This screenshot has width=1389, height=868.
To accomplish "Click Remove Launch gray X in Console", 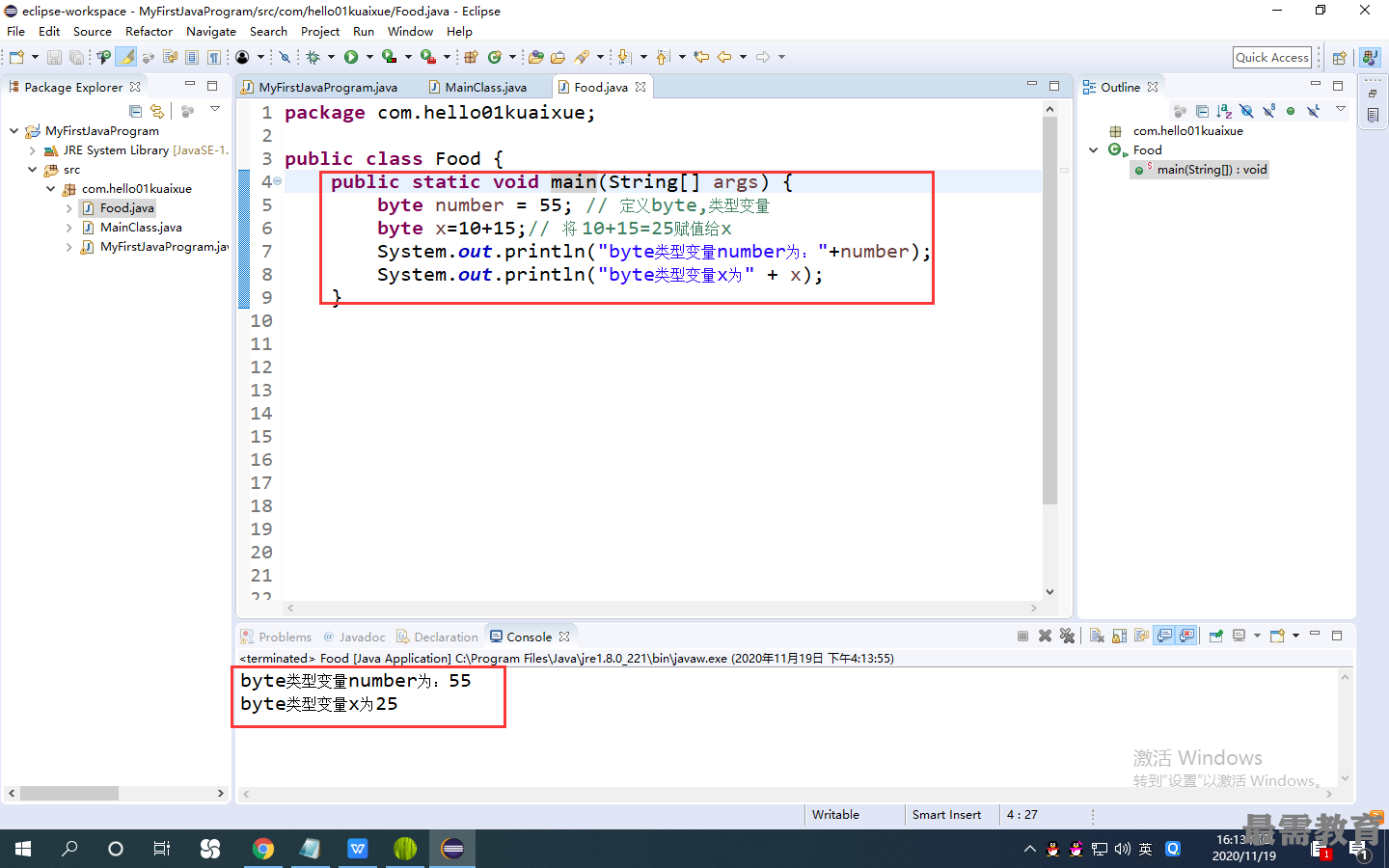I will 1045,636.
